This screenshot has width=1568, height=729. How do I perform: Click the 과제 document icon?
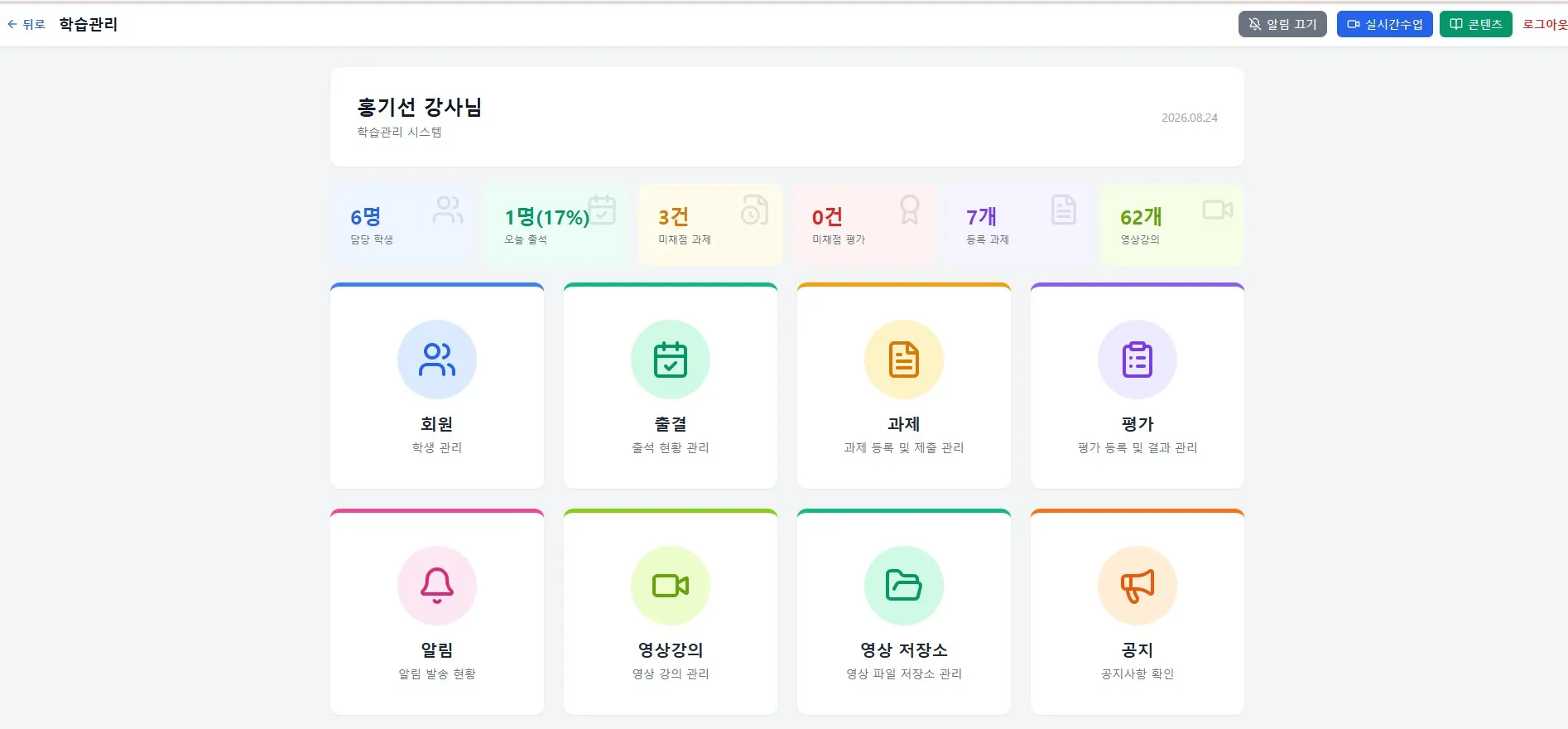[904, 360]
